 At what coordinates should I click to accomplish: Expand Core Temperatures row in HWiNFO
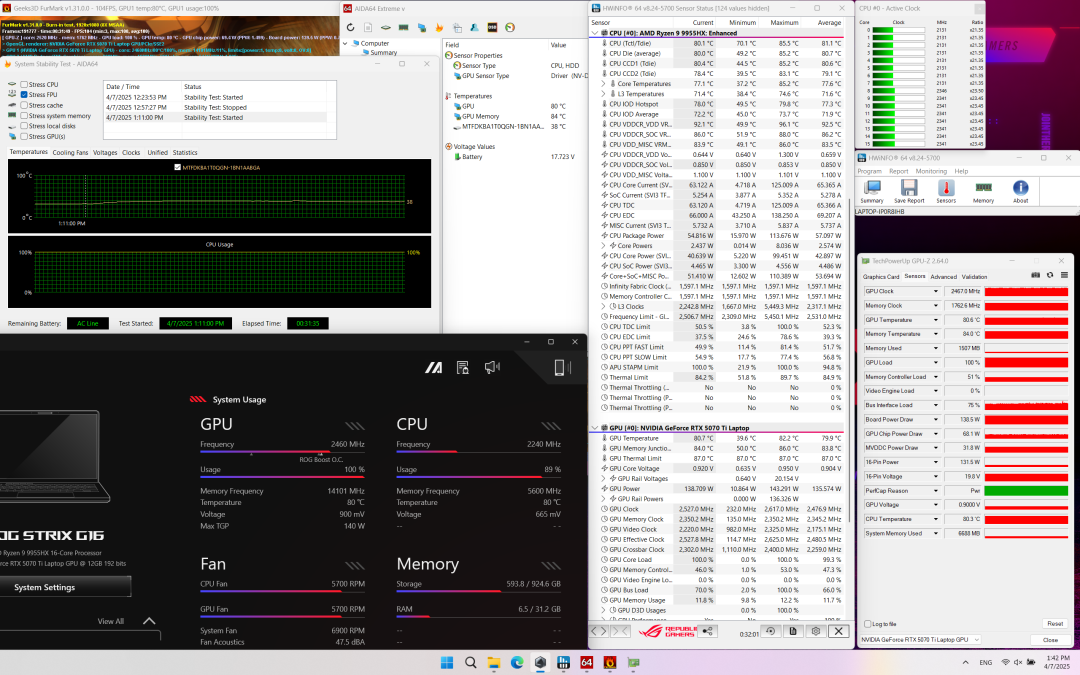tap(604, 84)
